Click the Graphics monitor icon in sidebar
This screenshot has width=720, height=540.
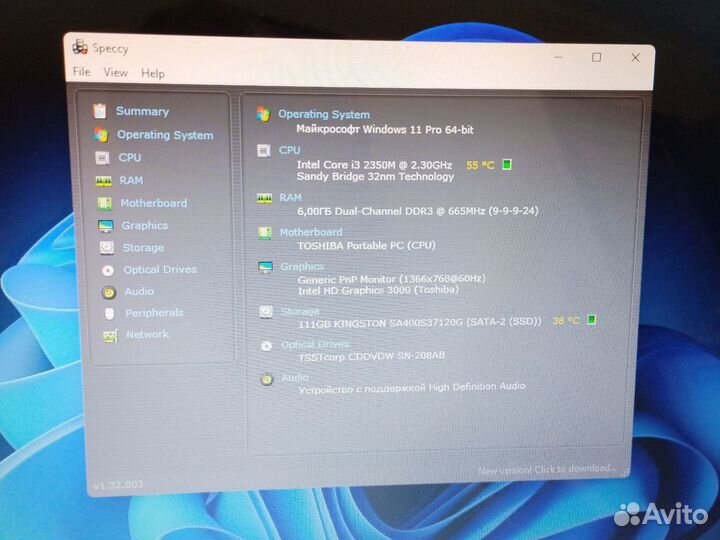pyautogui.click(x=106, y=226)
